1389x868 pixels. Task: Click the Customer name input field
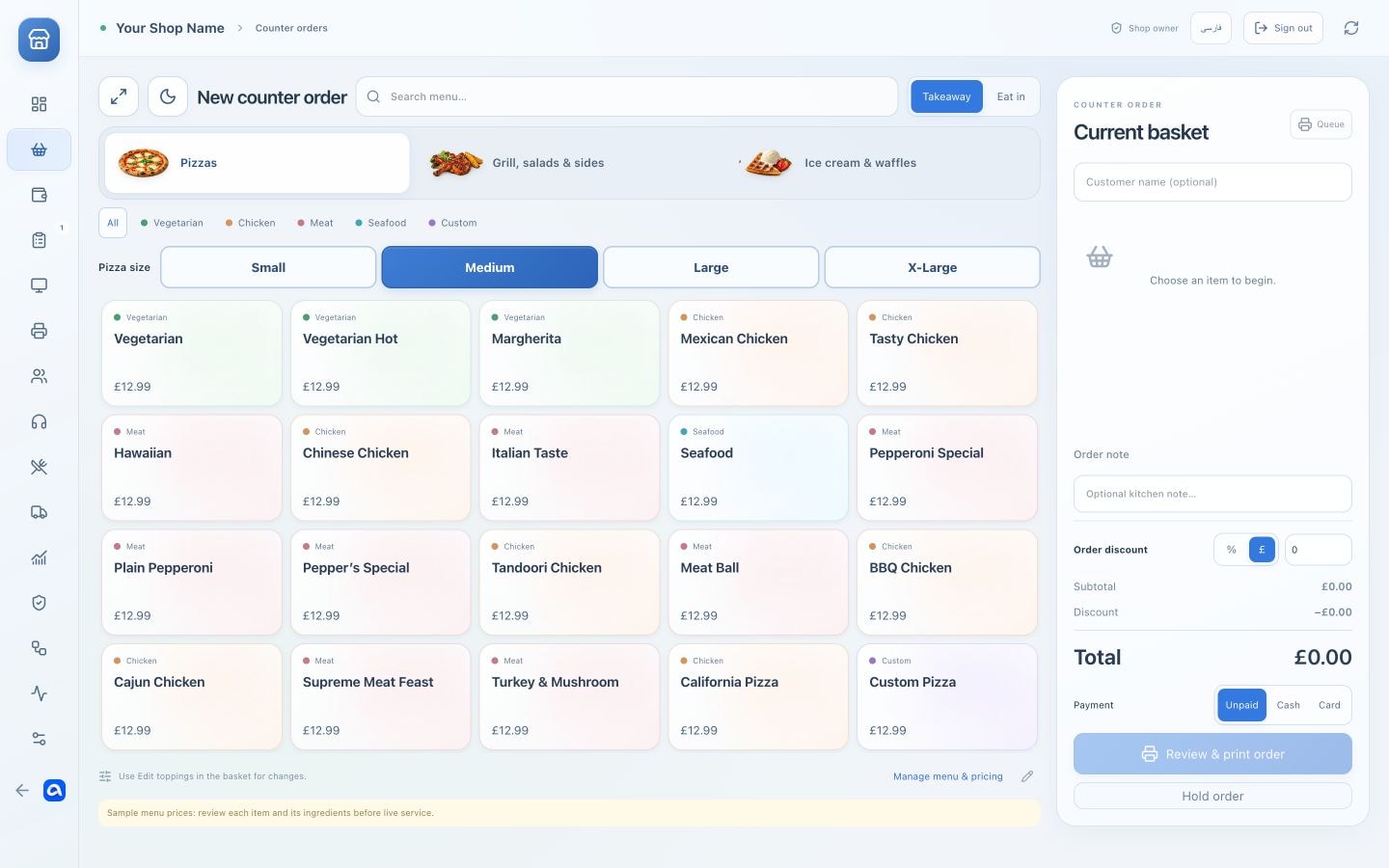click(1212, 182)
